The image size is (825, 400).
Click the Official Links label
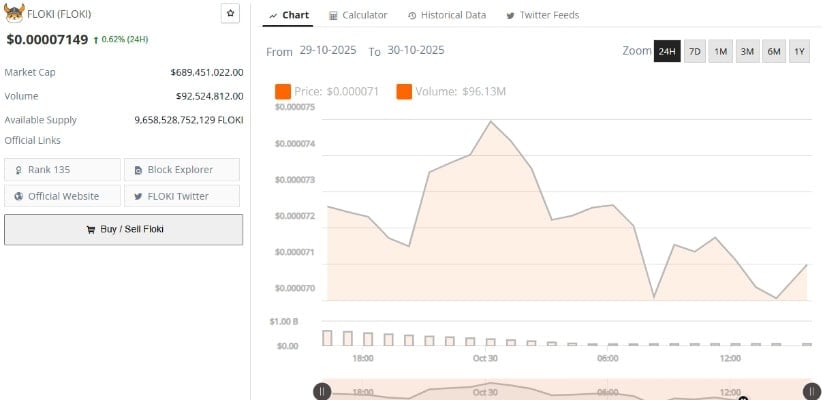(x=33, y=141)
